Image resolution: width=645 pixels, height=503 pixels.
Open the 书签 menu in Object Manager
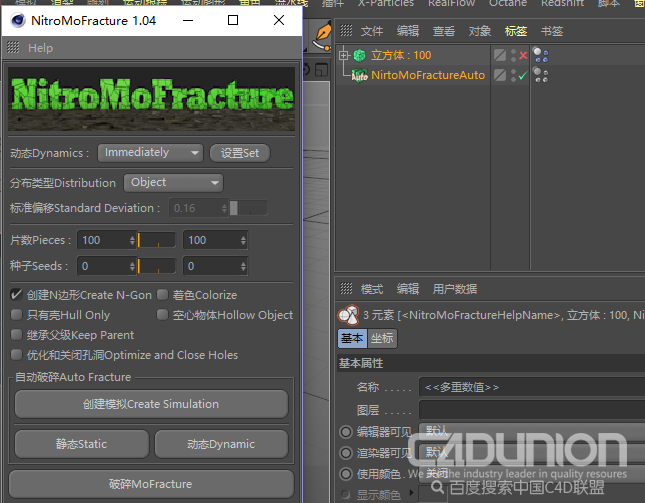click(x=552, y=31)
